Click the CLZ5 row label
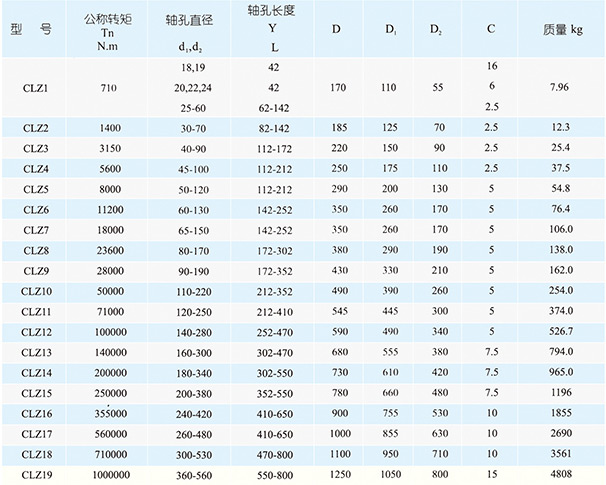606x485 pixels. [36, 188]
